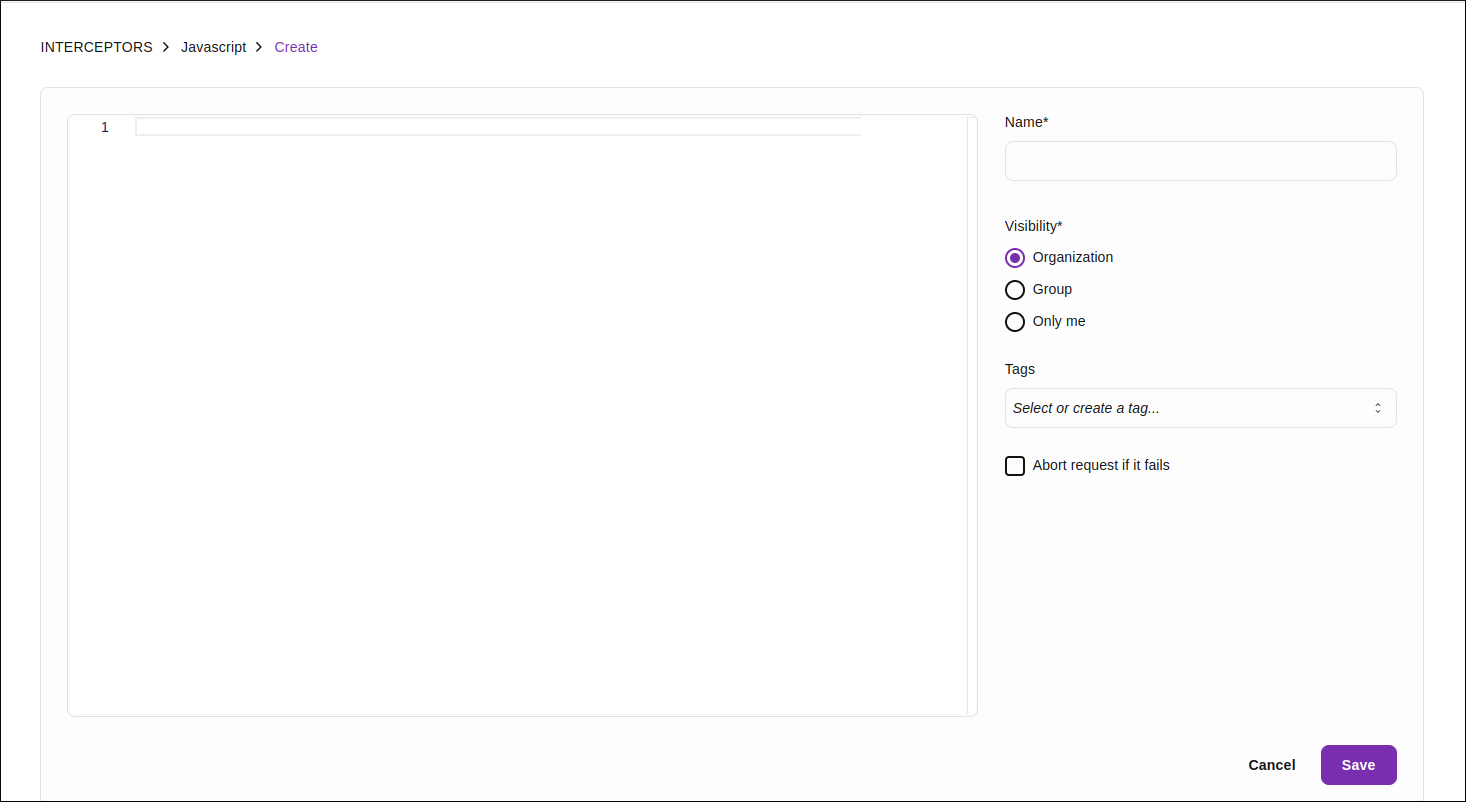Image resolution: width=1466 pixels, height=802 pixels.
Task: Cancel the interceptor creation
Action: tap(1271, 764)
